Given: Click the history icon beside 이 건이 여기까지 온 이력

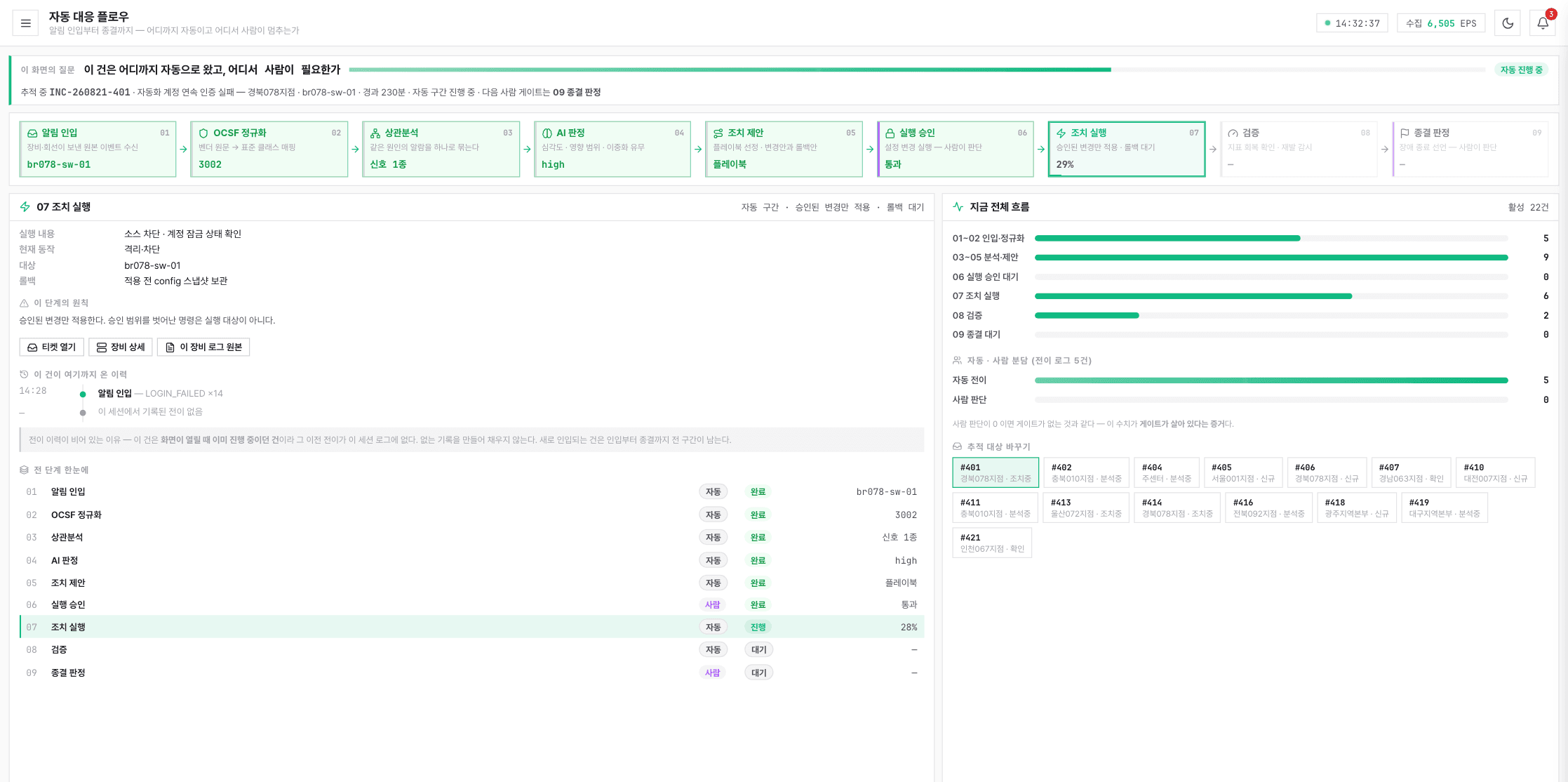Looking at the screenshot, I should pos(24,375).
